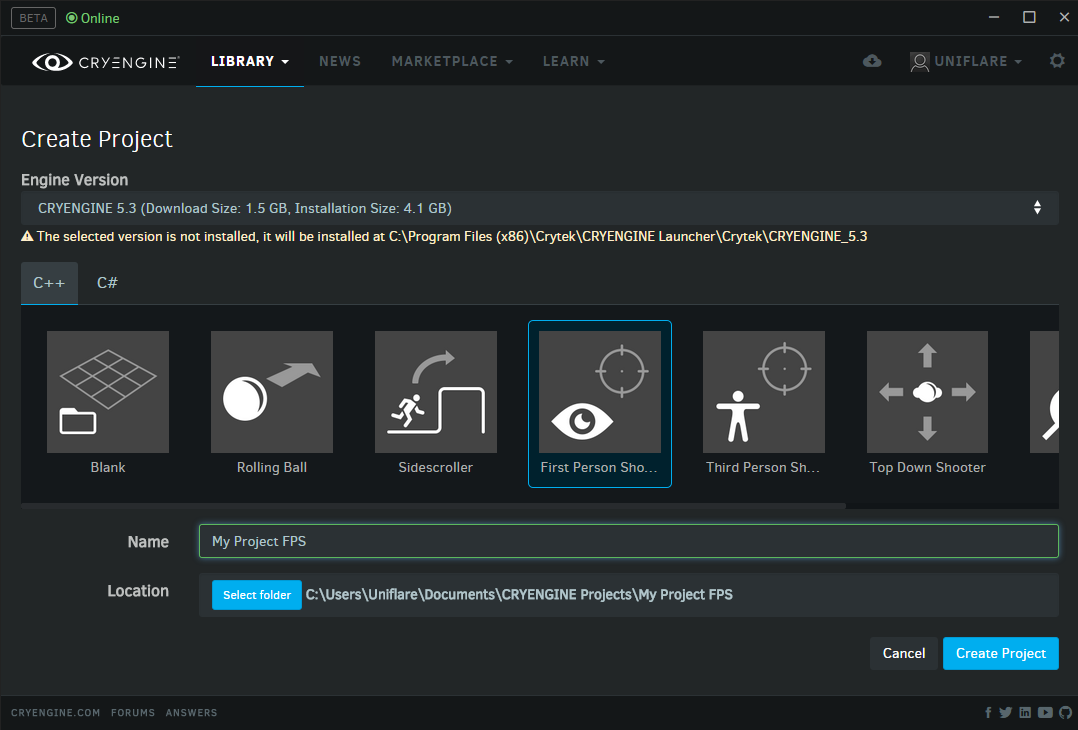Image resolution: width=1078 pixels, height=730 pixels.
Task: Choose the Top Down Shooter template
Action: point(927,403)
